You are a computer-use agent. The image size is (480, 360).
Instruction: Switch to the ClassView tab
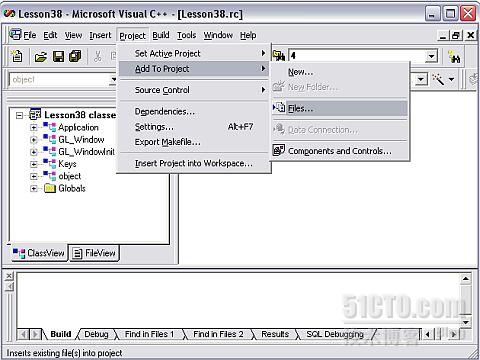pyautogui.click(x=39, y=253)
